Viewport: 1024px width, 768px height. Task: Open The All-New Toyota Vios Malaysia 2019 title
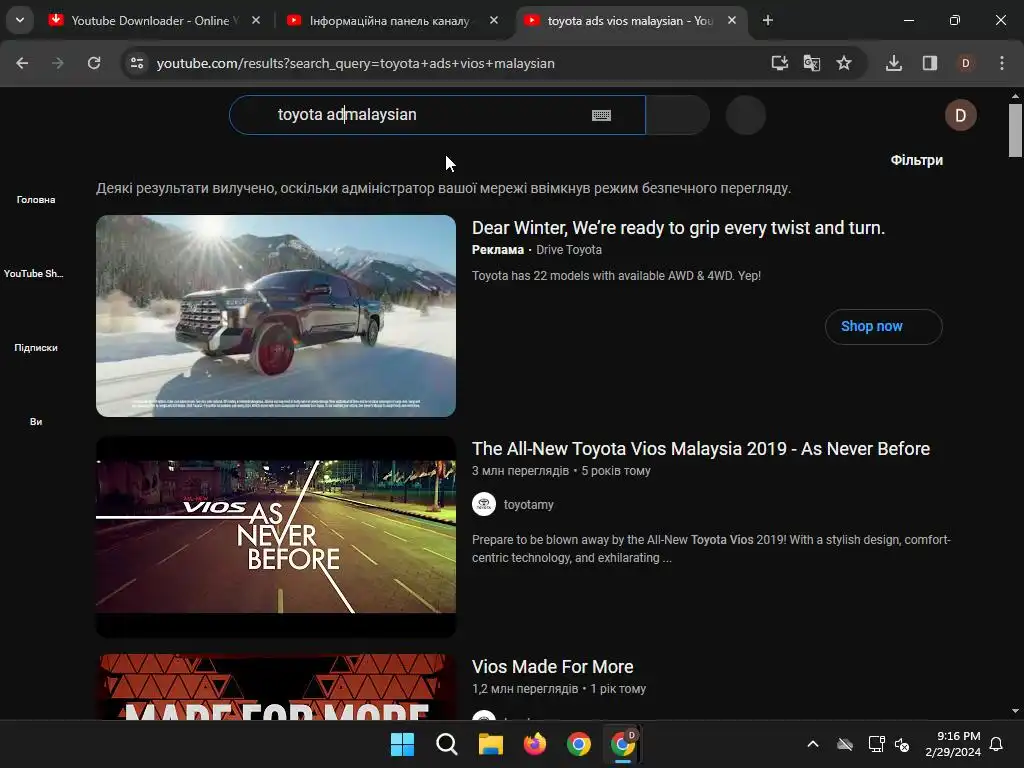tap(701, 449)
